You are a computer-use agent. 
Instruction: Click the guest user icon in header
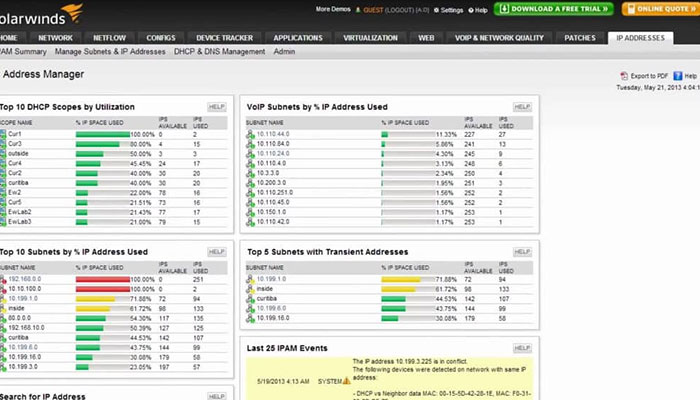[x=358, y=10]
